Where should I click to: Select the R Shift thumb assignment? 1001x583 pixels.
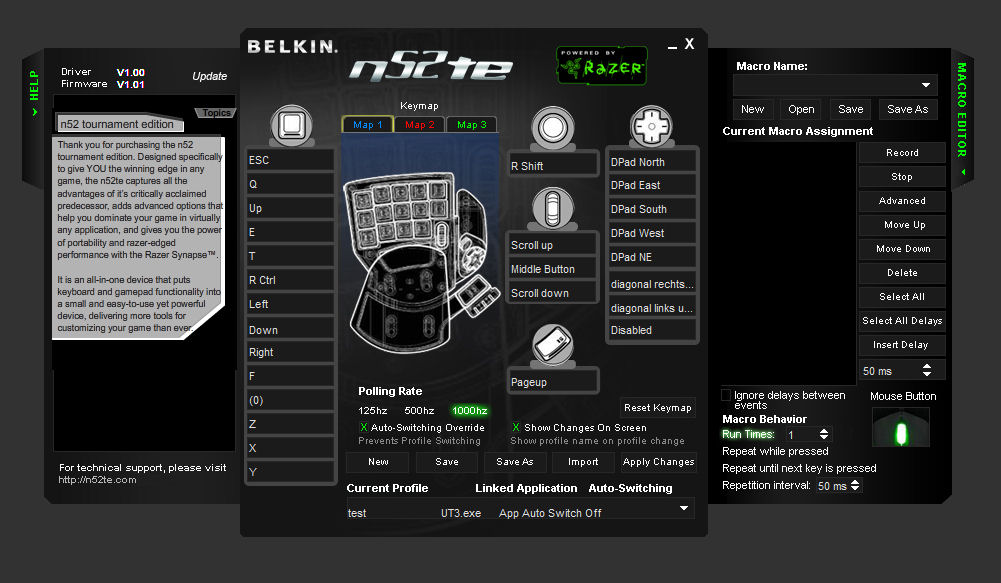coord(553,165)
